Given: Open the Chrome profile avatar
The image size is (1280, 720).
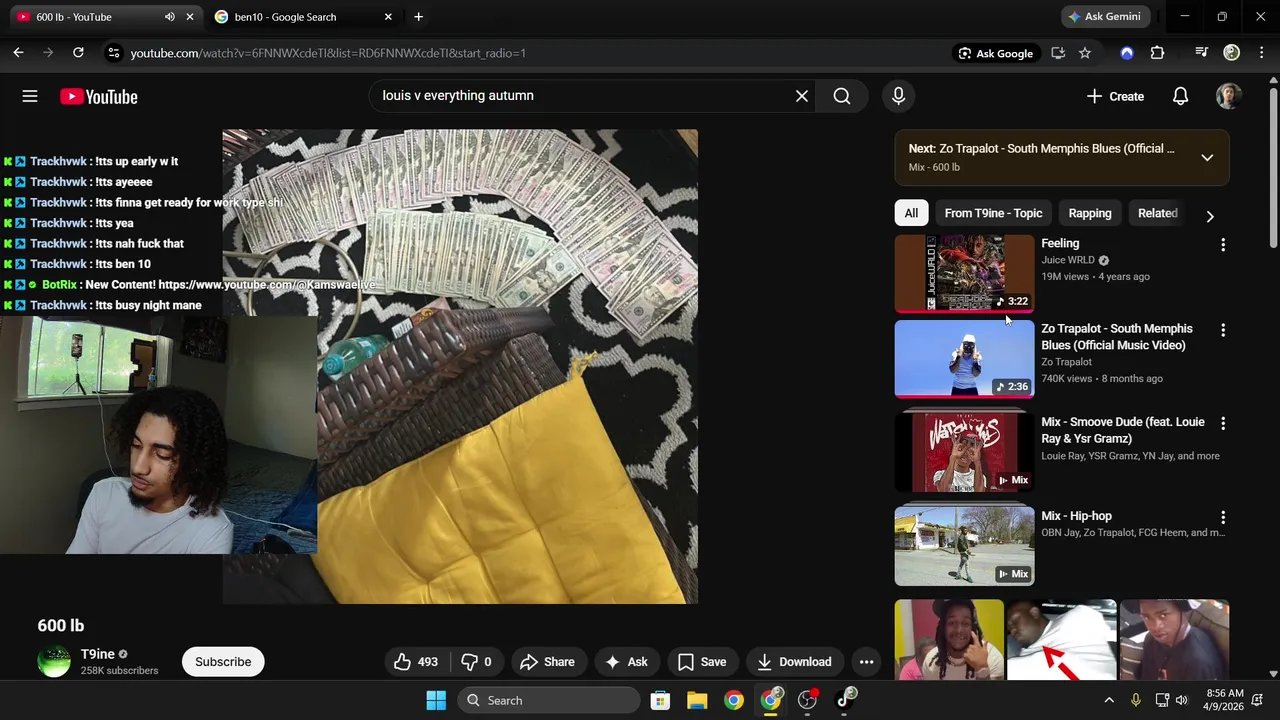Looking at the screenshot, I should [x=1232, y=53].
